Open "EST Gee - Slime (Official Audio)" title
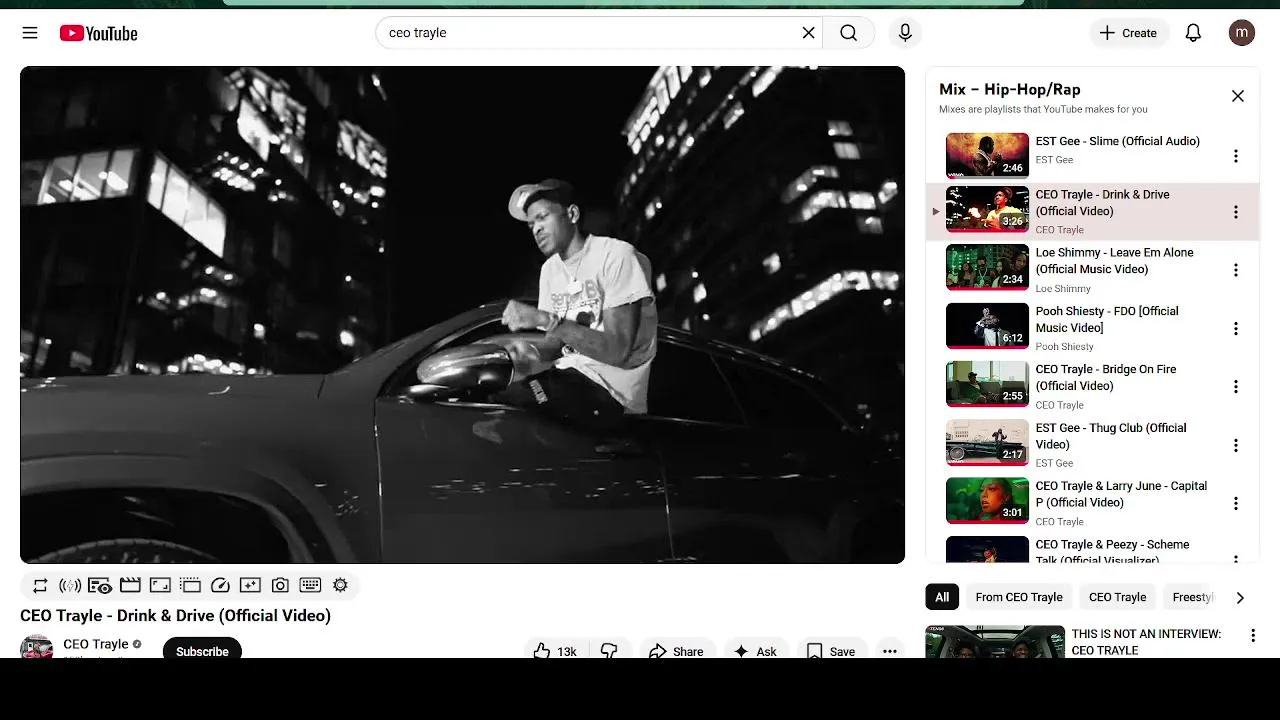1280x720 pixels. (1117, 141)
